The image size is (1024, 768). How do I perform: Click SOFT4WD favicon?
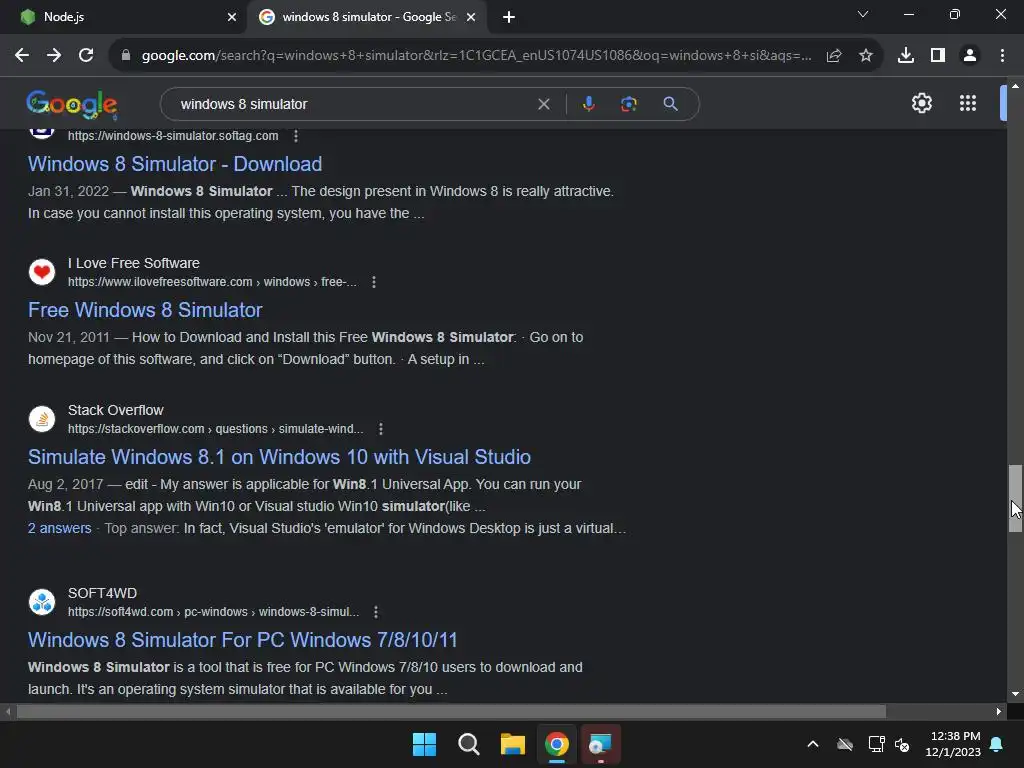(x=42, y=601)
